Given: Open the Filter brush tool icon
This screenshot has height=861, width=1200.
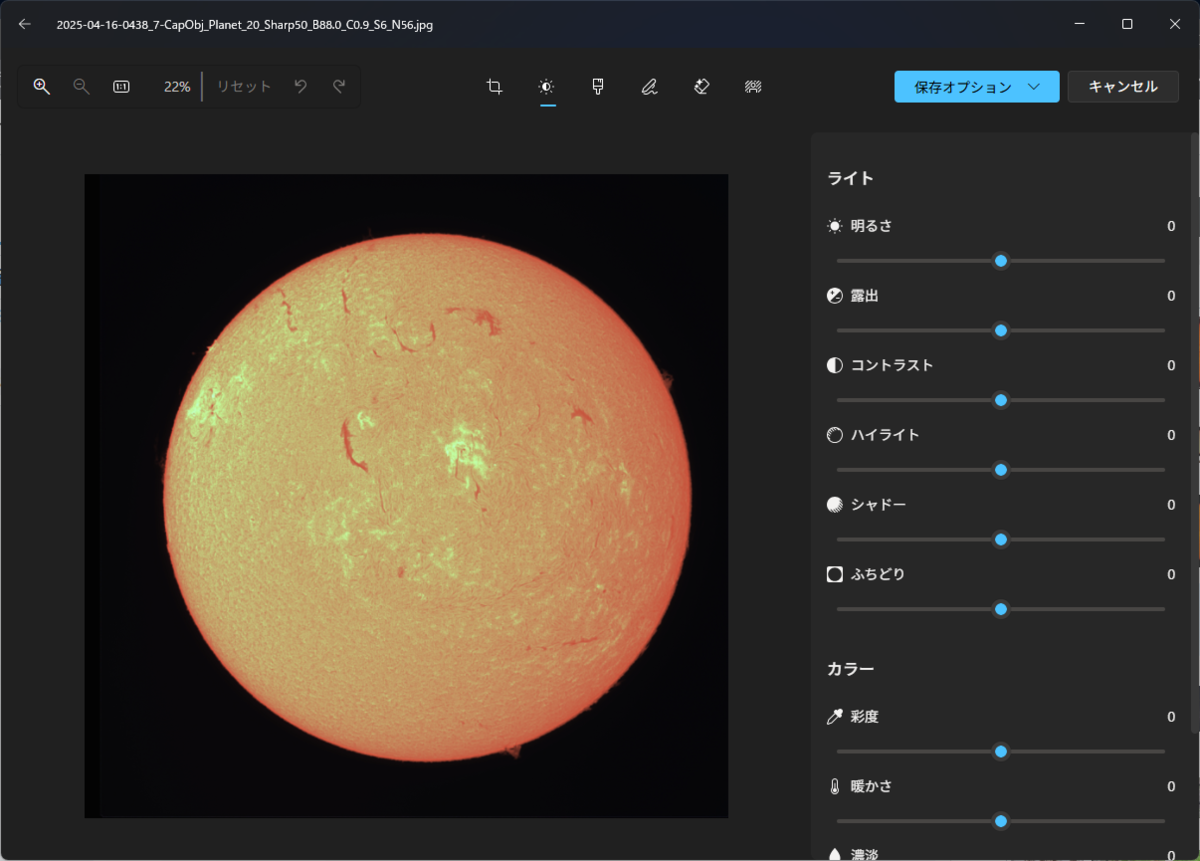Looking at the screenshot, I should click(x=598, y=87).
